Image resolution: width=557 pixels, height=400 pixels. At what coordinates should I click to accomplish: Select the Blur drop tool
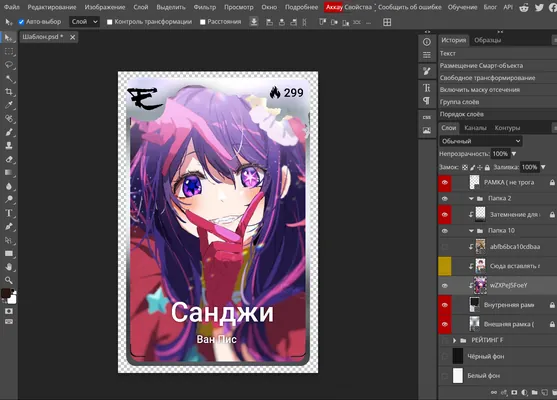pos(9,186)
